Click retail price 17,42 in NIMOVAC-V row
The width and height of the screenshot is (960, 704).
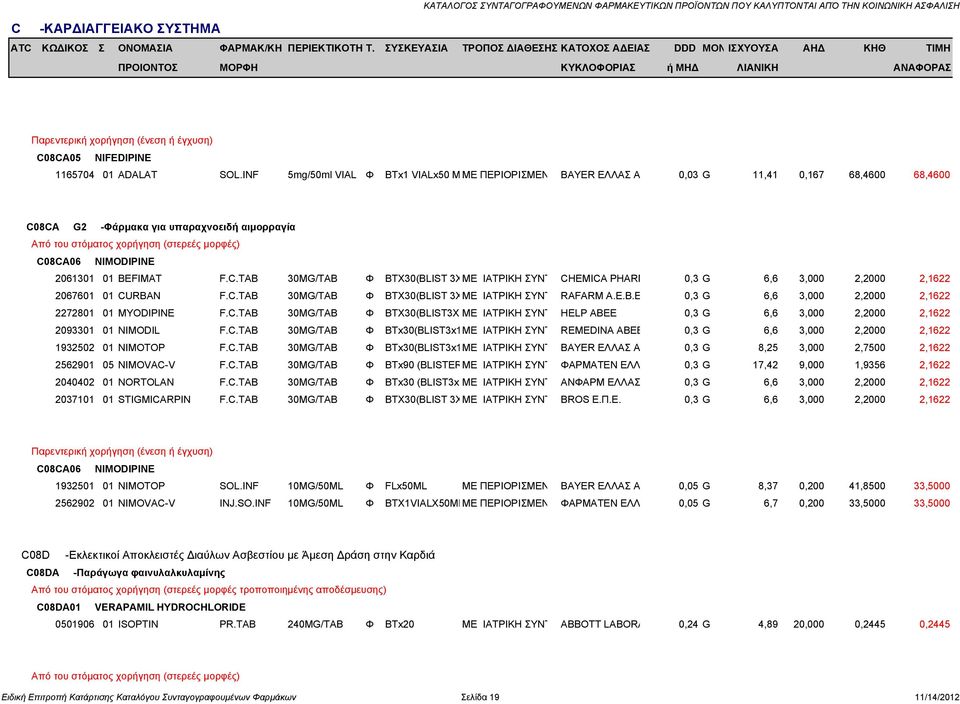(765, 365)
